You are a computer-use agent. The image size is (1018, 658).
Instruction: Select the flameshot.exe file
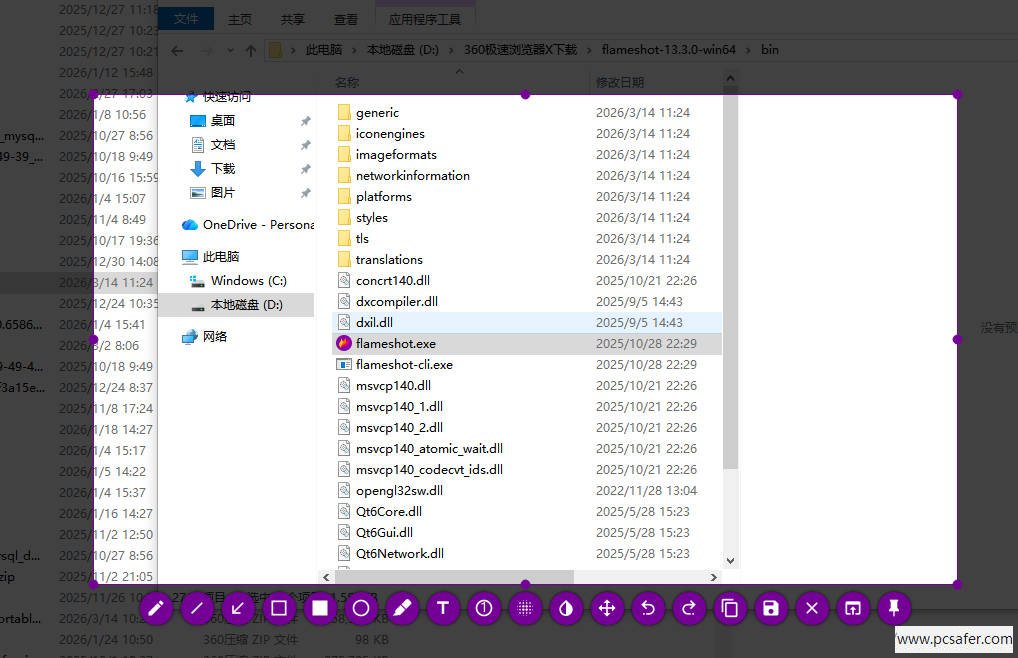395,343
